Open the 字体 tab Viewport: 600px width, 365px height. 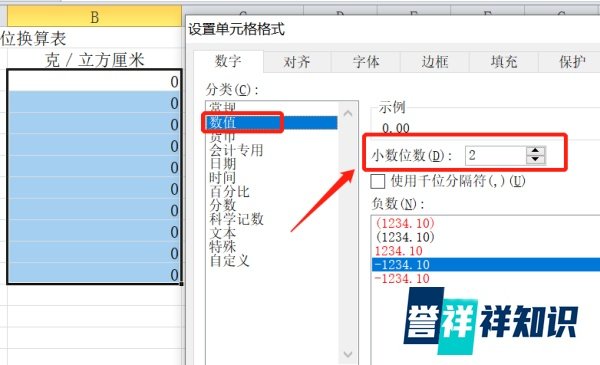pyautogui.click(x=366, y=62)
